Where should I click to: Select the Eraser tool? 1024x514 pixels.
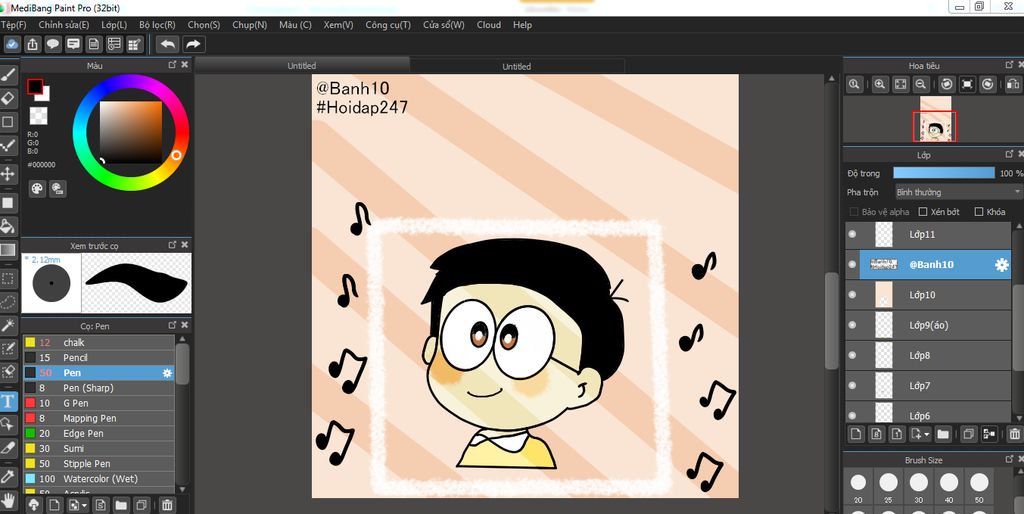8,99
